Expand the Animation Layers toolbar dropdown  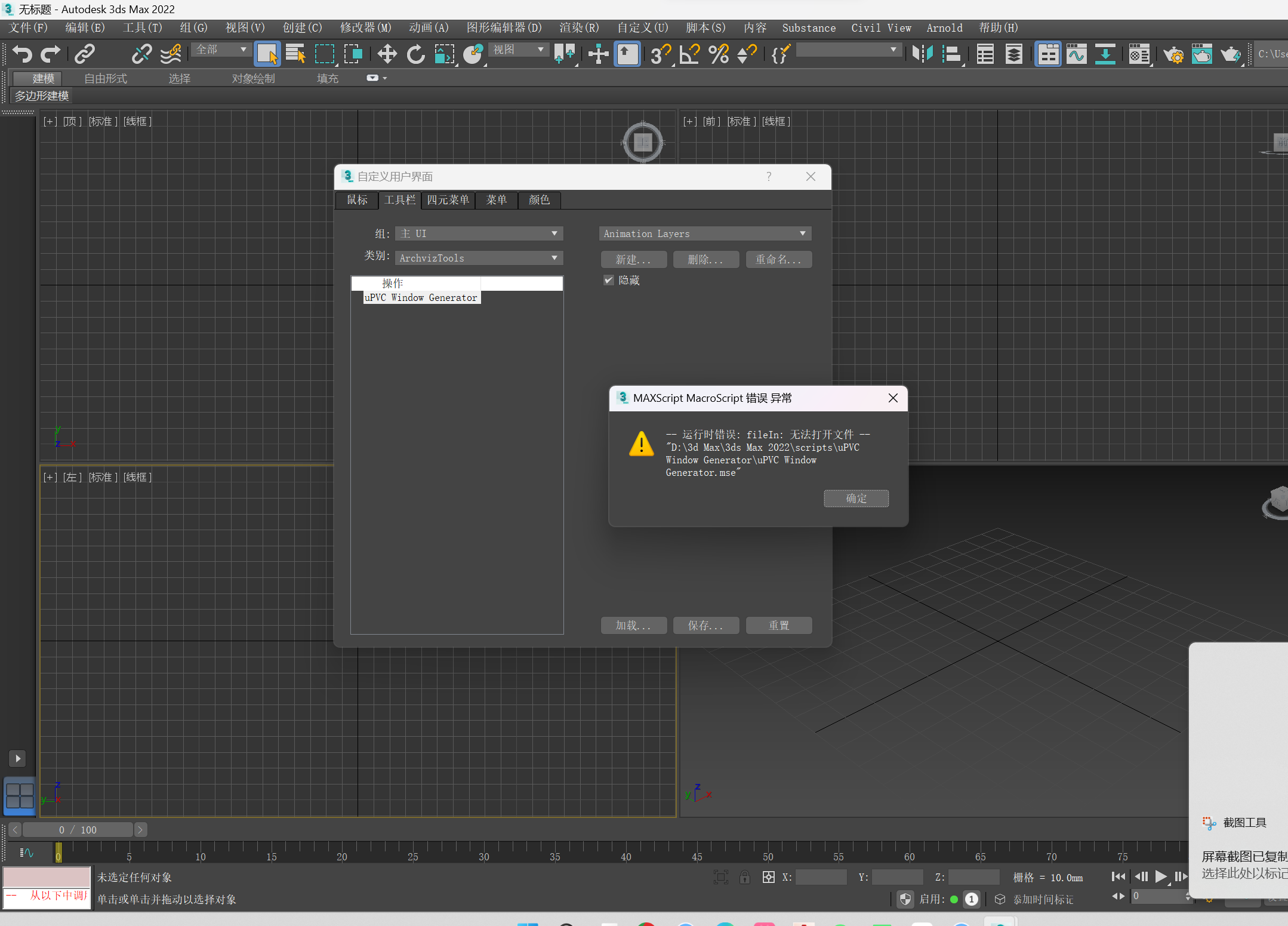(x=705, y=233)
